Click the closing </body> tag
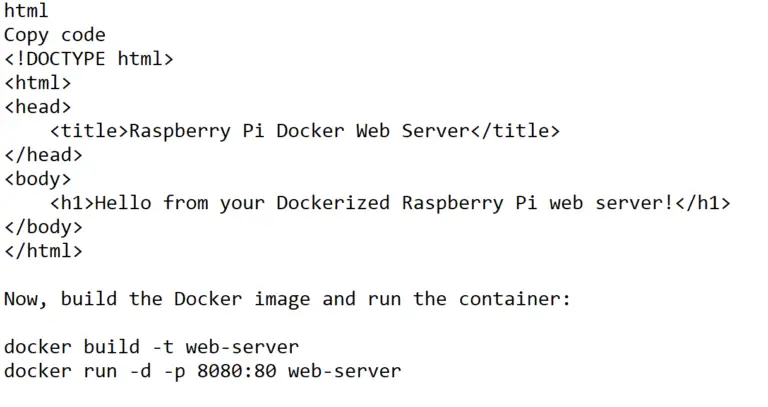Viewport: 768px width, 407px height. [44, 227]
